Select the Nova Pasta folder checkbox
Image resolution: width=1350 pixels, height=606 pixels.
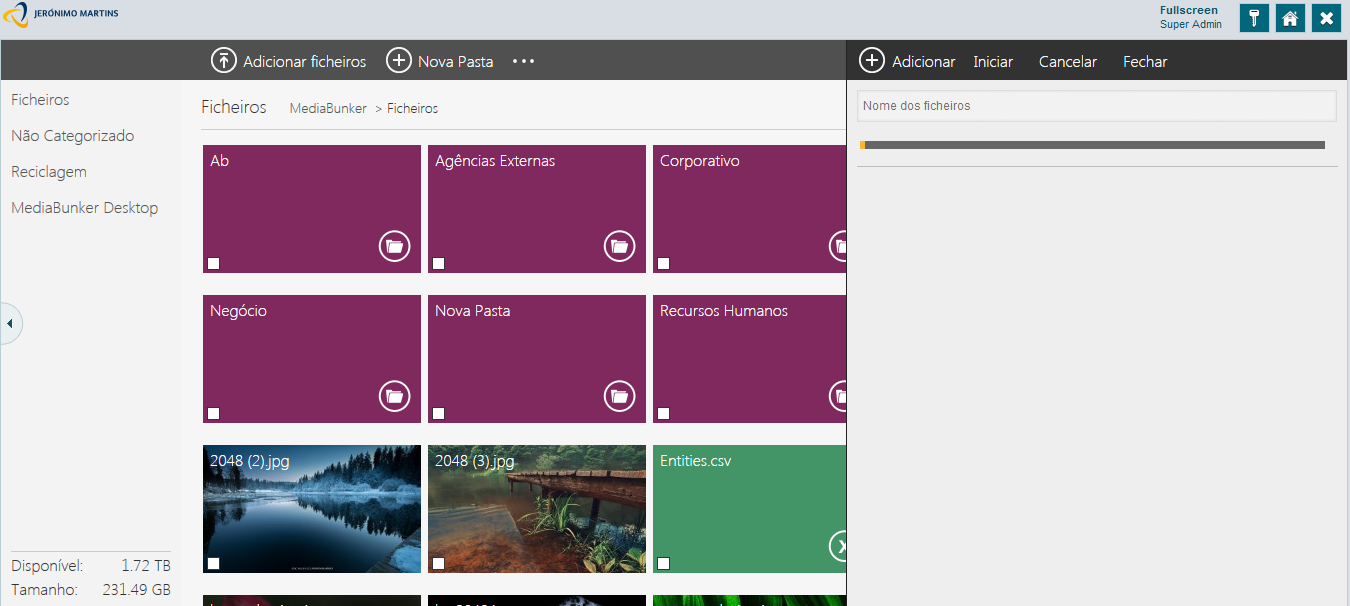point(438,413)
